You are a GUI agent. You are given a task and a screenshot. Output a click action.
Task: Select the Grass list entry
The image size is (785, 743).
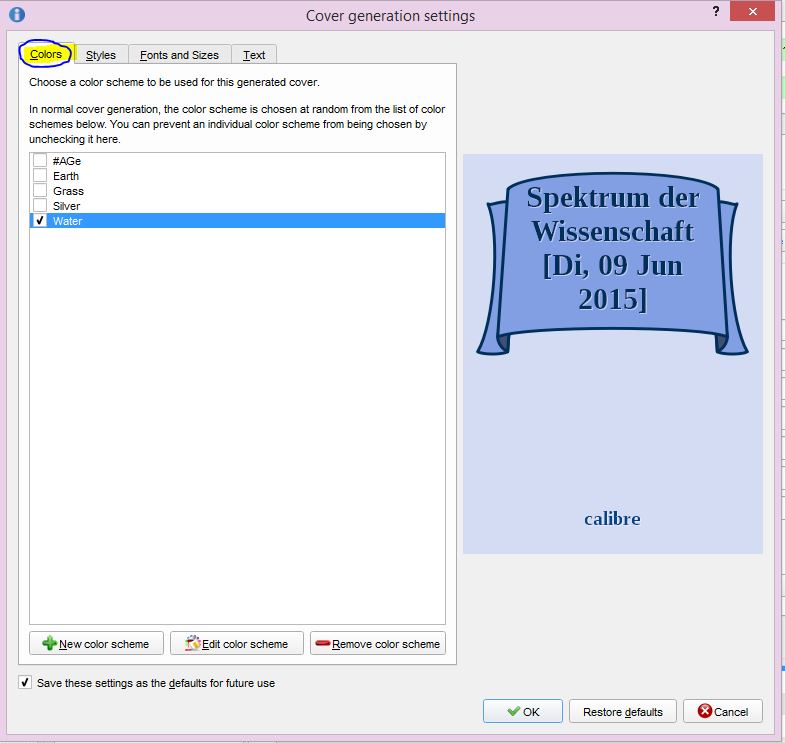(x=237, y=191)
